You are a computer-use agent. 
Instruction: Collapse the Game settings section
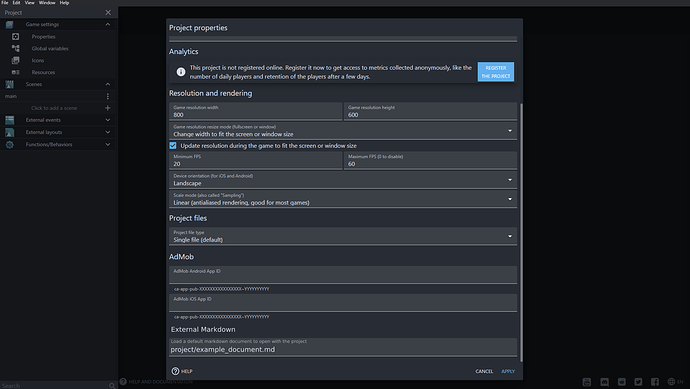tap(108, 25)
